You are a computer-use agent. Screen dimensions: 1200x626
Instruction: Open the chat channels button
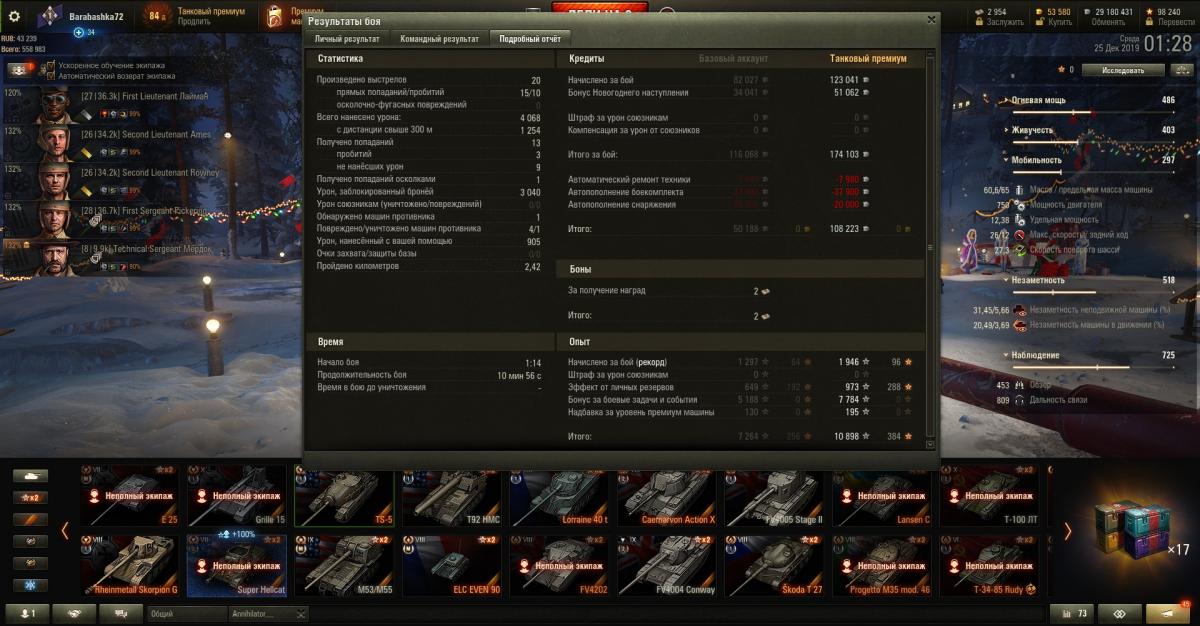point(121,613)
